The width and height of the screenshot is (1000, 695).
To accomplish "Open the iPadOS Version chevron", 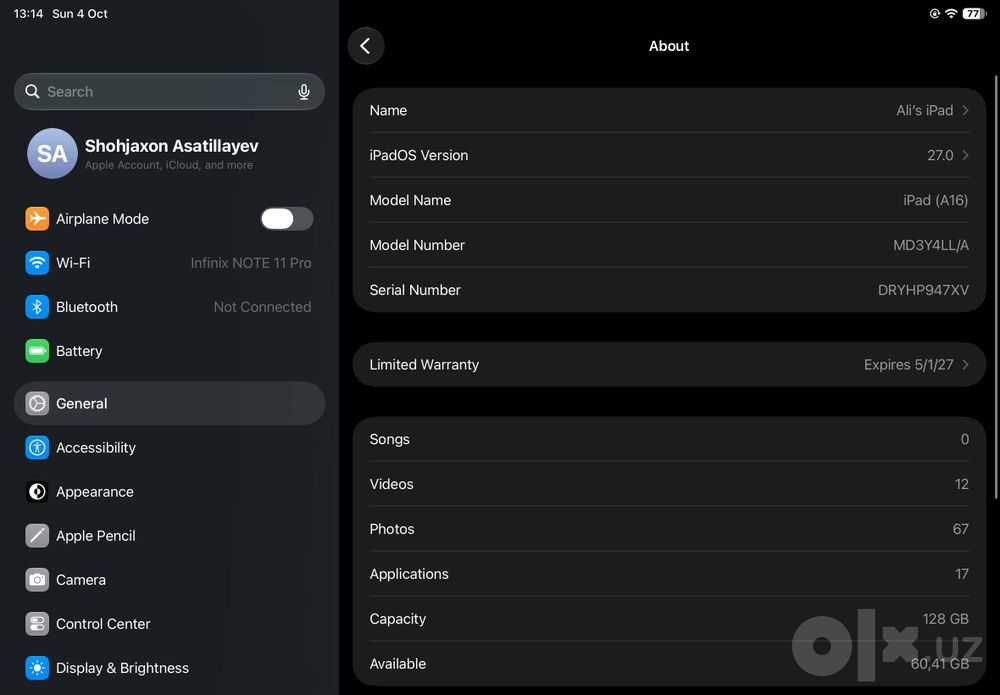I will tap(966, 155).
